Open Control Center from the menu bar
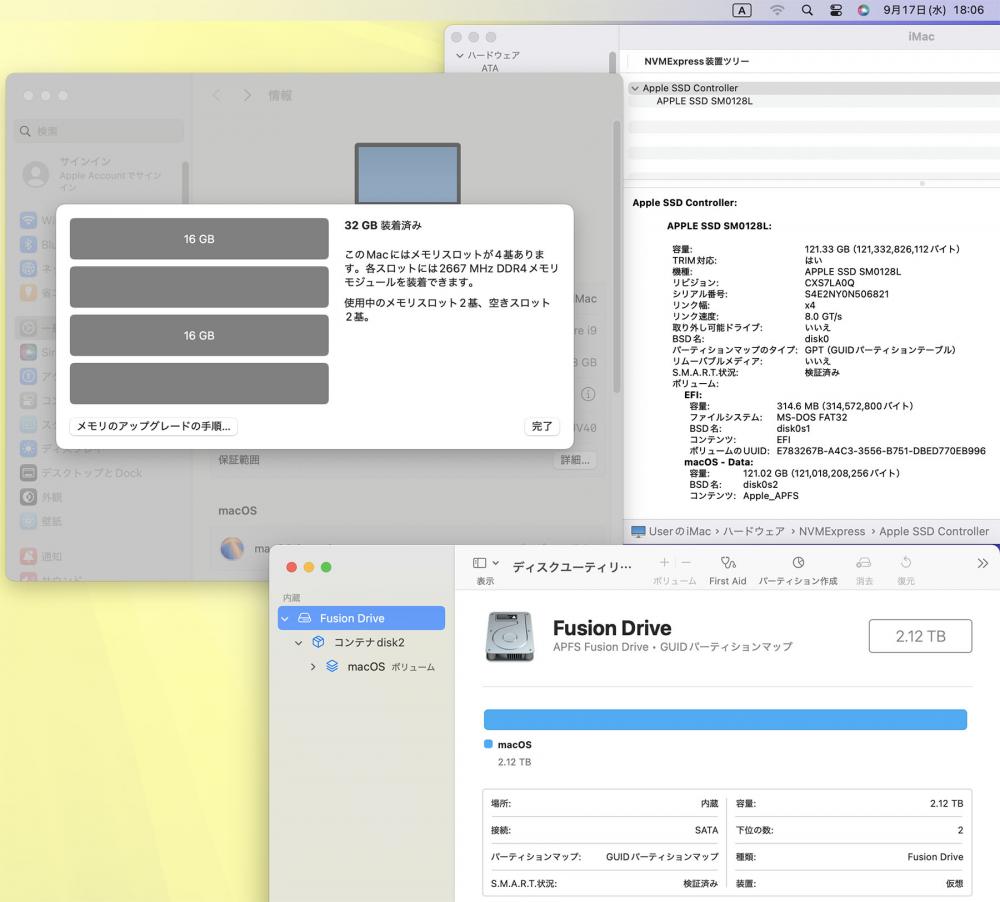The width and height of the screenshot is (1000, 902). tap(836, 10)
